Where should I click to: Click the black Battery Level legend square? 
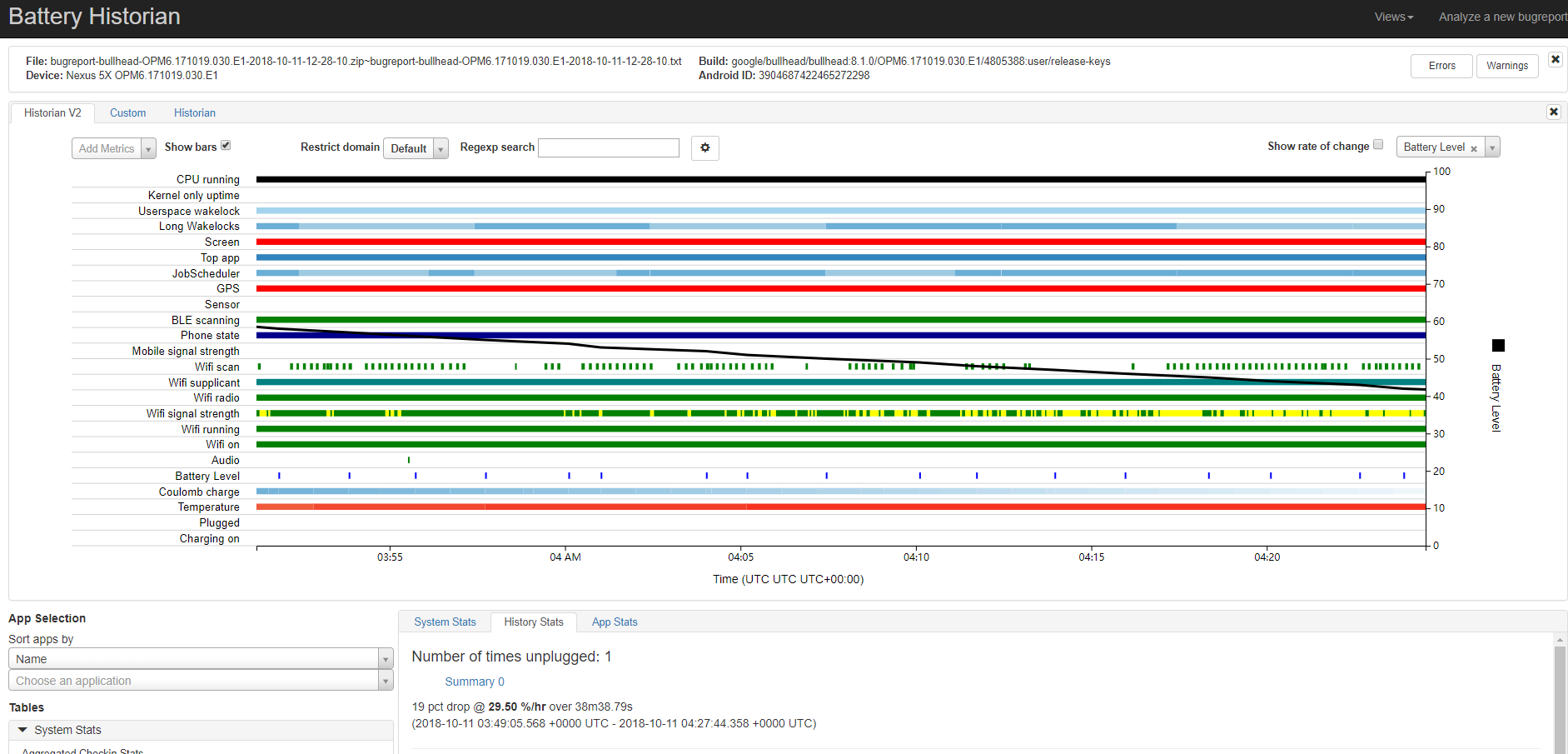pyautogui.click(x=1498, y=346)
